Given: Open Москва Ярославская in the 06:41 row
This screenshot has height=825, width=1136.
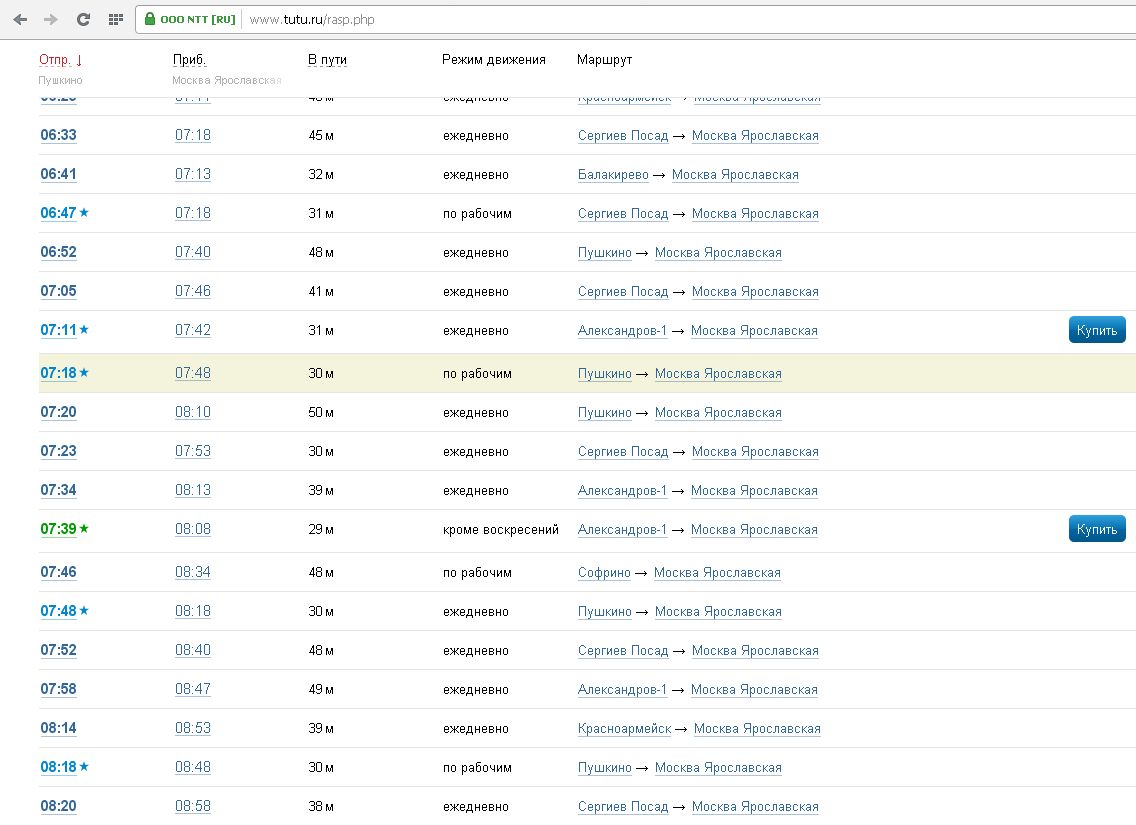Looking at the screenshot, I should click(735, 175).
